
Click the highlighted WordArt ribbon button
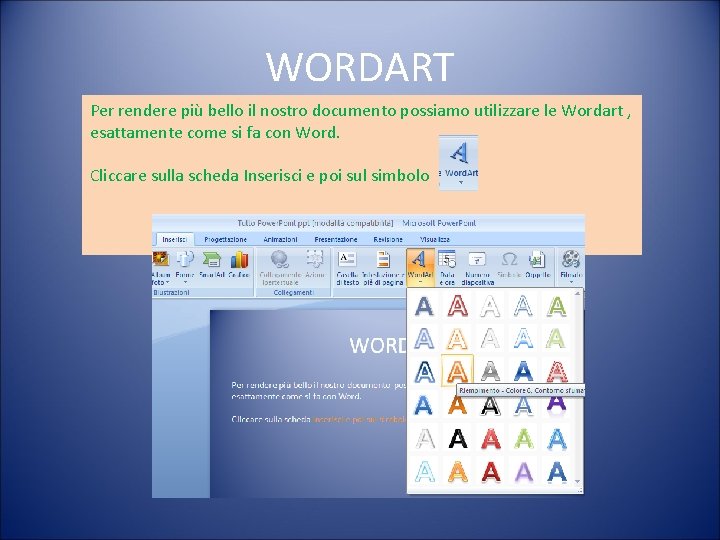(420, 267)
